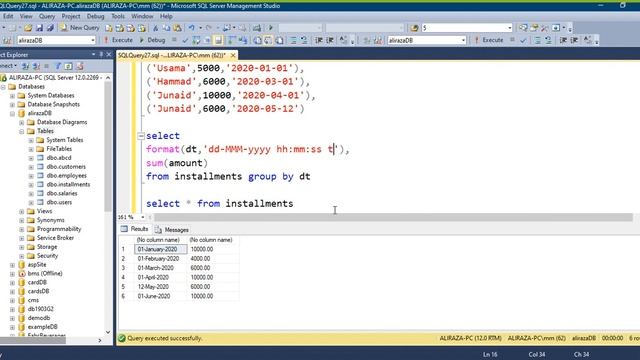Click the left Increase indent icon
640x360 pixels.
point(330,40)
